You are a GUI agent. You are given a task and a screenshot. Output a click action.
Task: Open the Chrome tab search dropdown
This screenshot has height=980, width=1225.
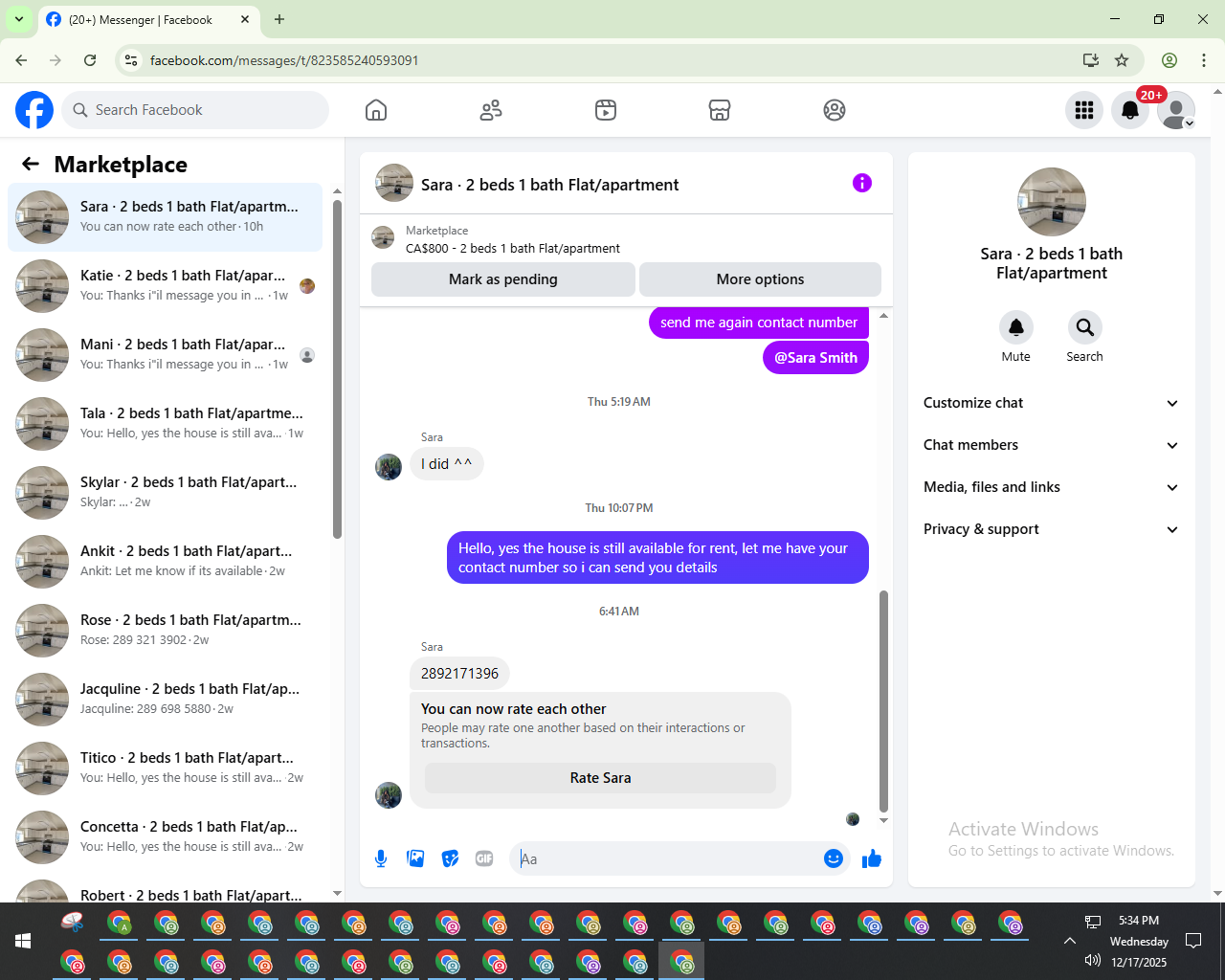pos(18,19)
